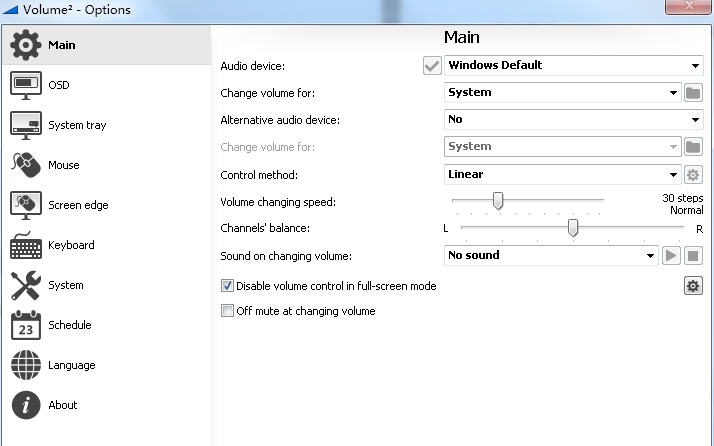Click the R channel balance label
This screenshot has height=446, width=714.
point(699,229)
